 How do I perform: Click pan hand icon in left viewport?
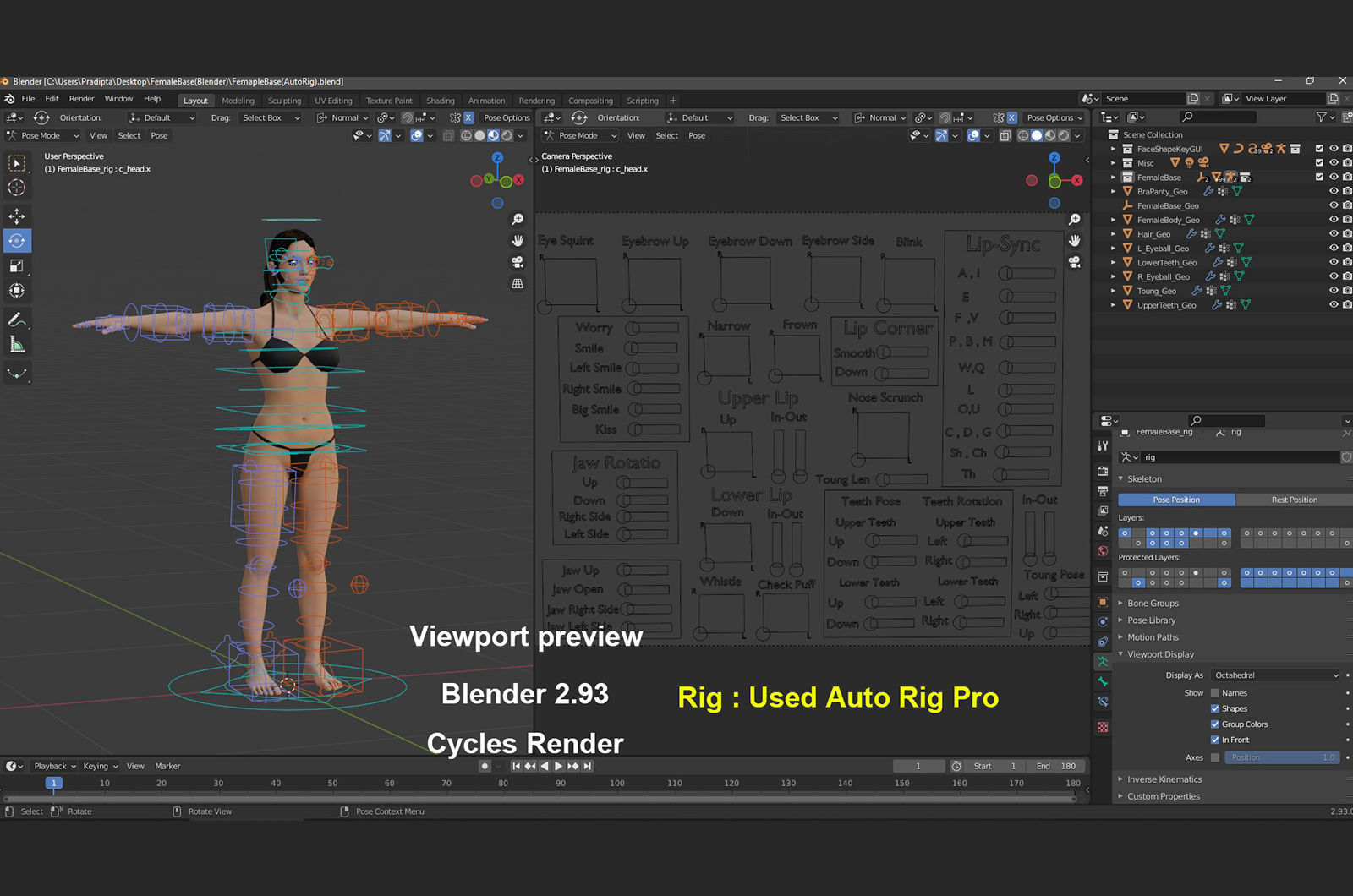click(x=518, y=241)
